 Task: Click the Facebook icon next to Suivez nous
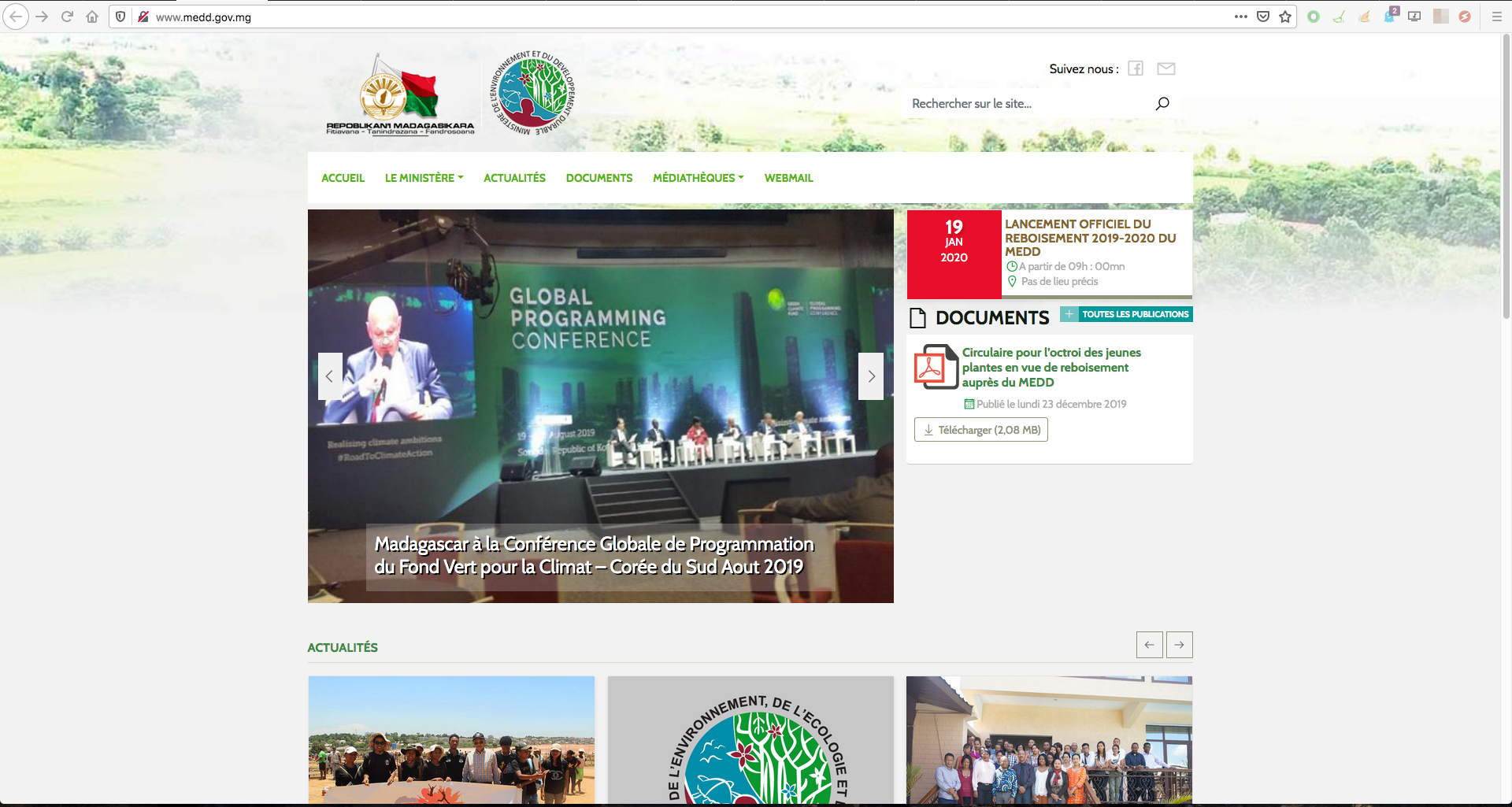1135,68
